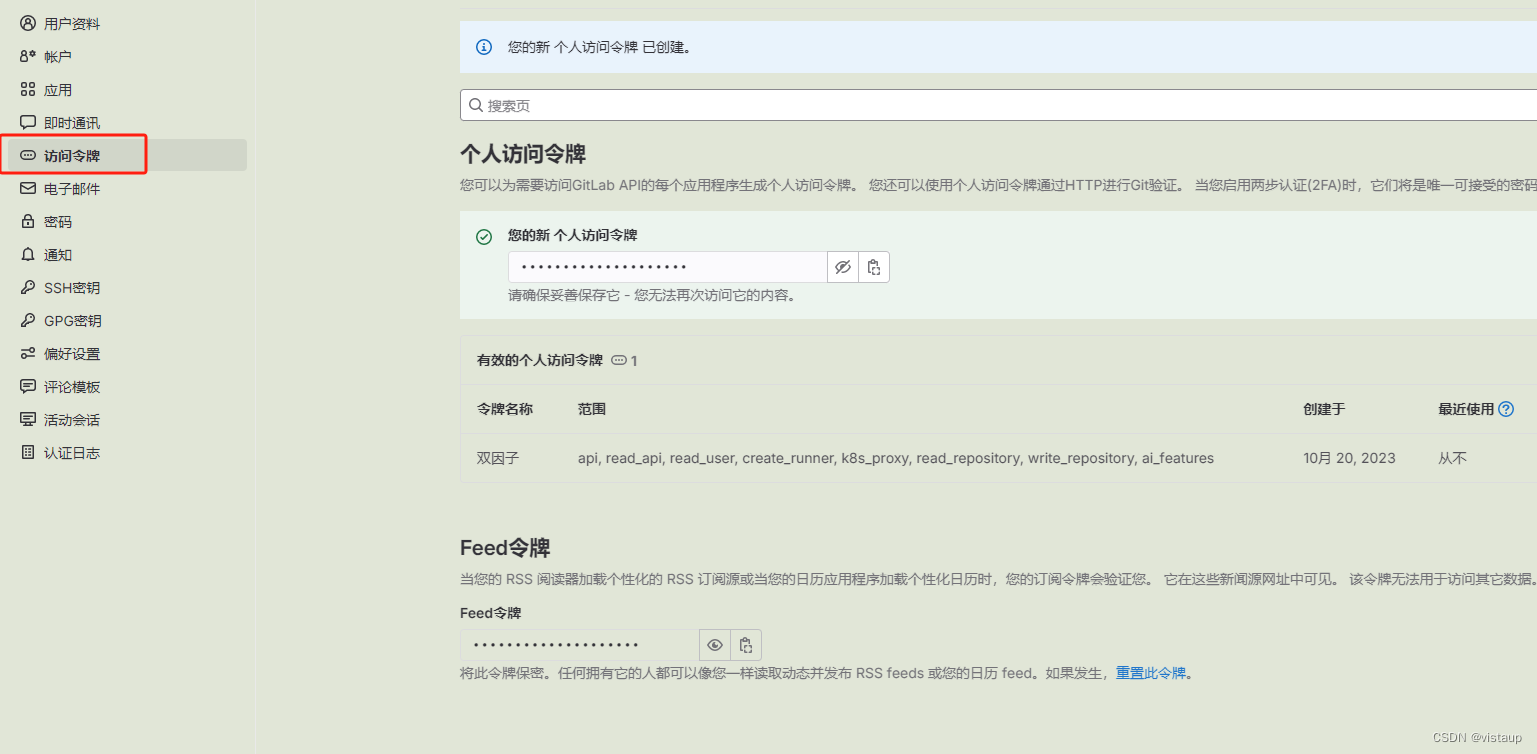Click the info icon in the token creation banner
This screenshot has width=1537, height=754.
pyautogui.click(x=484, y=47)
